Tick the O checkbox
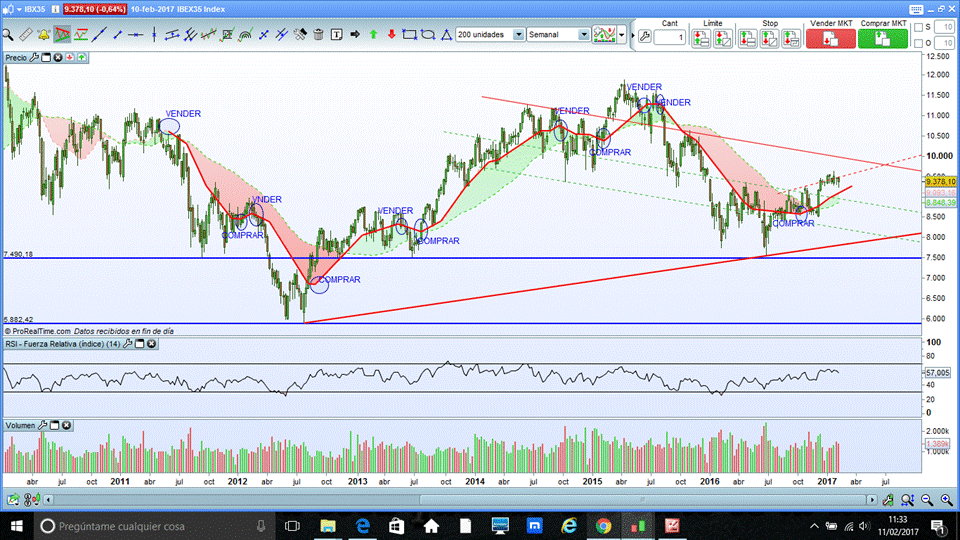This screenshot has height=540, width=960. click(x=928, y=43)
